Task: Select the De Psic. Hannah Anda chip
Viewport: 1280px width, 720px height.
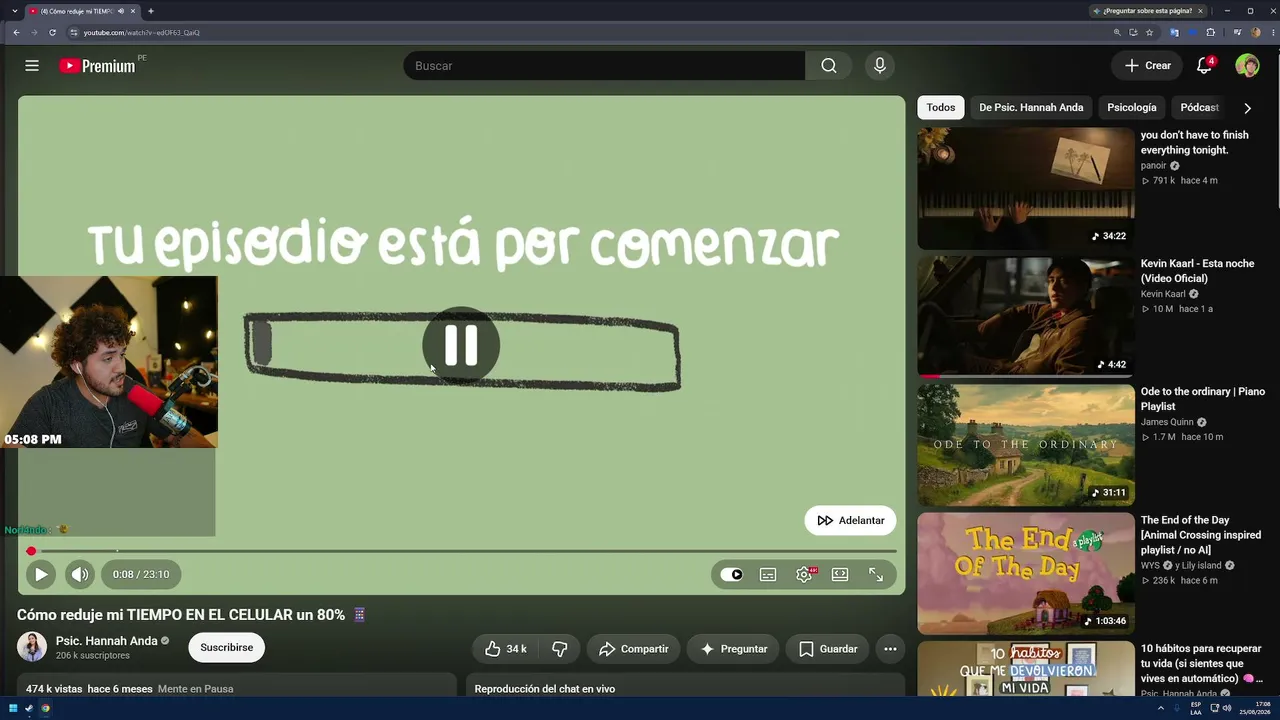Action: point(1031,107)
